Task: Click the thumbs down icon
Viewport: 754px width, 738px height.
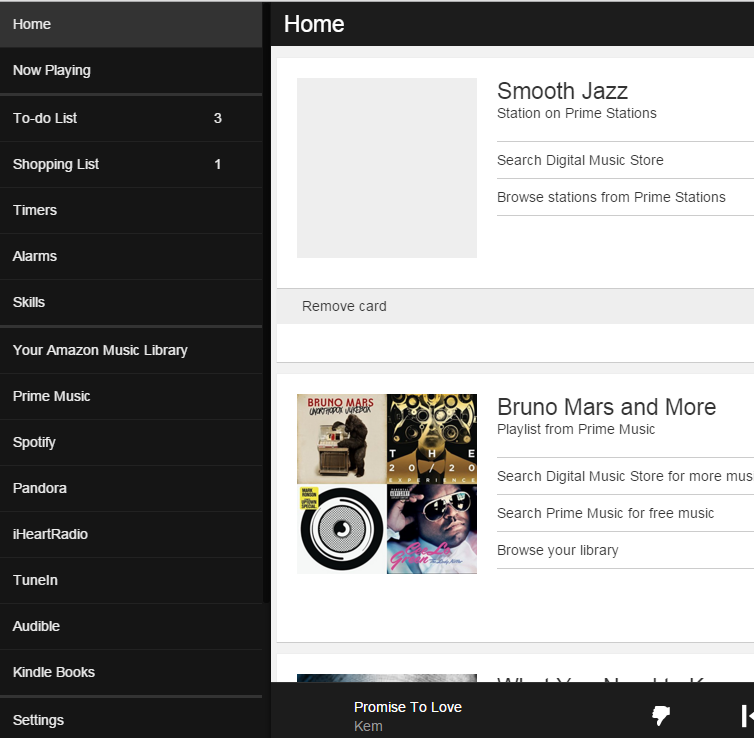Action: pos(661,715)
